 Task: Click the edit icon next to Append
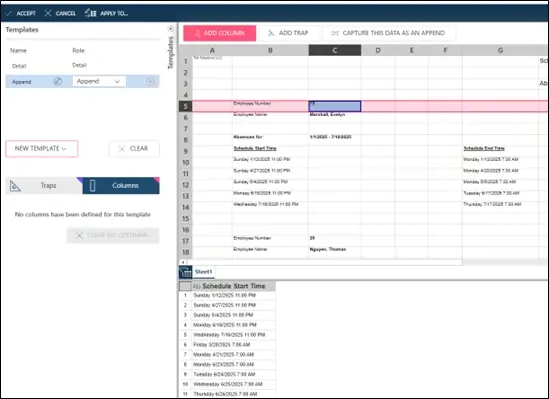coord(58,82)
